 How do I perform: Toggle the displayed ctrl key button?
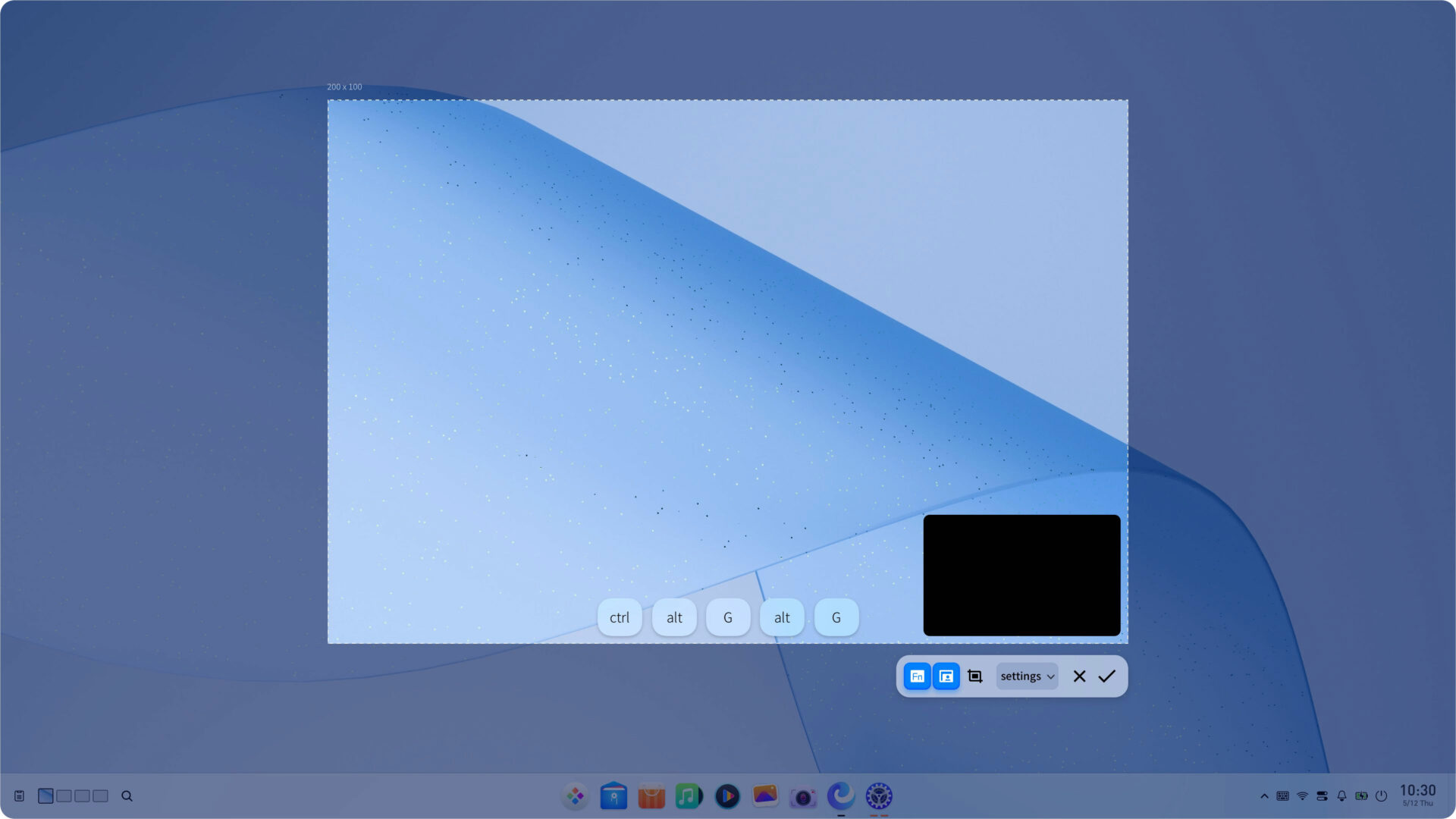click(x=620, y=617)
